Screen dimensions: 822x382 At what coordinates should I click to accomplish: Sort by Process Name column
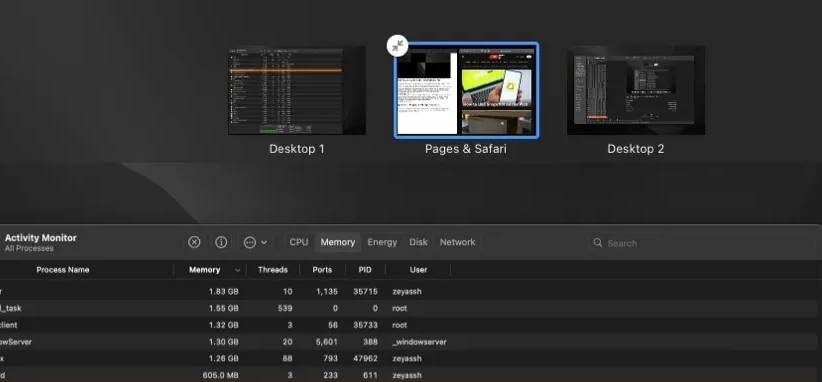click(x=62, y=270)
